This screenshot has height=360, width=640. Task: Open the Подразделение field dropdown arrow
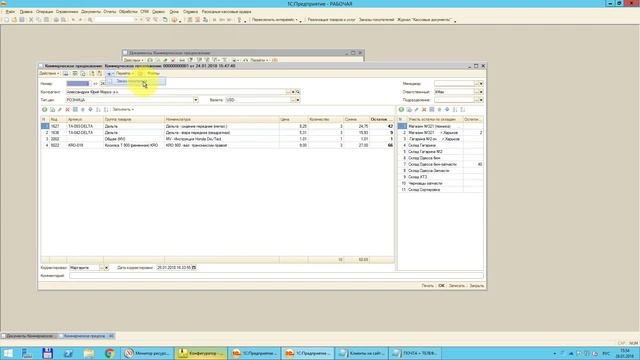tap(481, 100)
